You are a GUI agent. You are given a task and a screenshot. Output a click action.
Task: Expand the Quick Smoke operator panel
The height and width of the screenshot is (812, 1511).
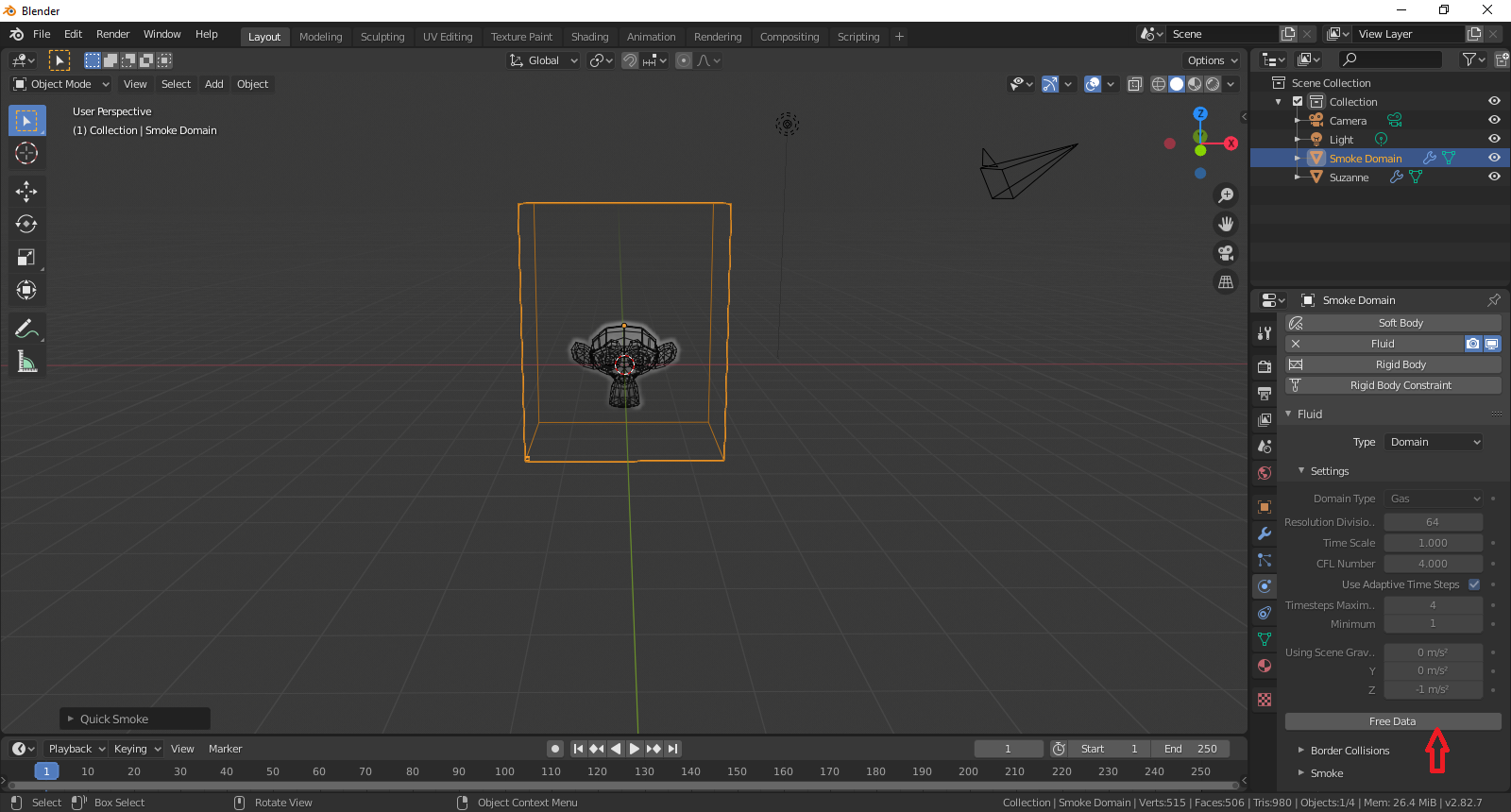(x=135, y=719)
